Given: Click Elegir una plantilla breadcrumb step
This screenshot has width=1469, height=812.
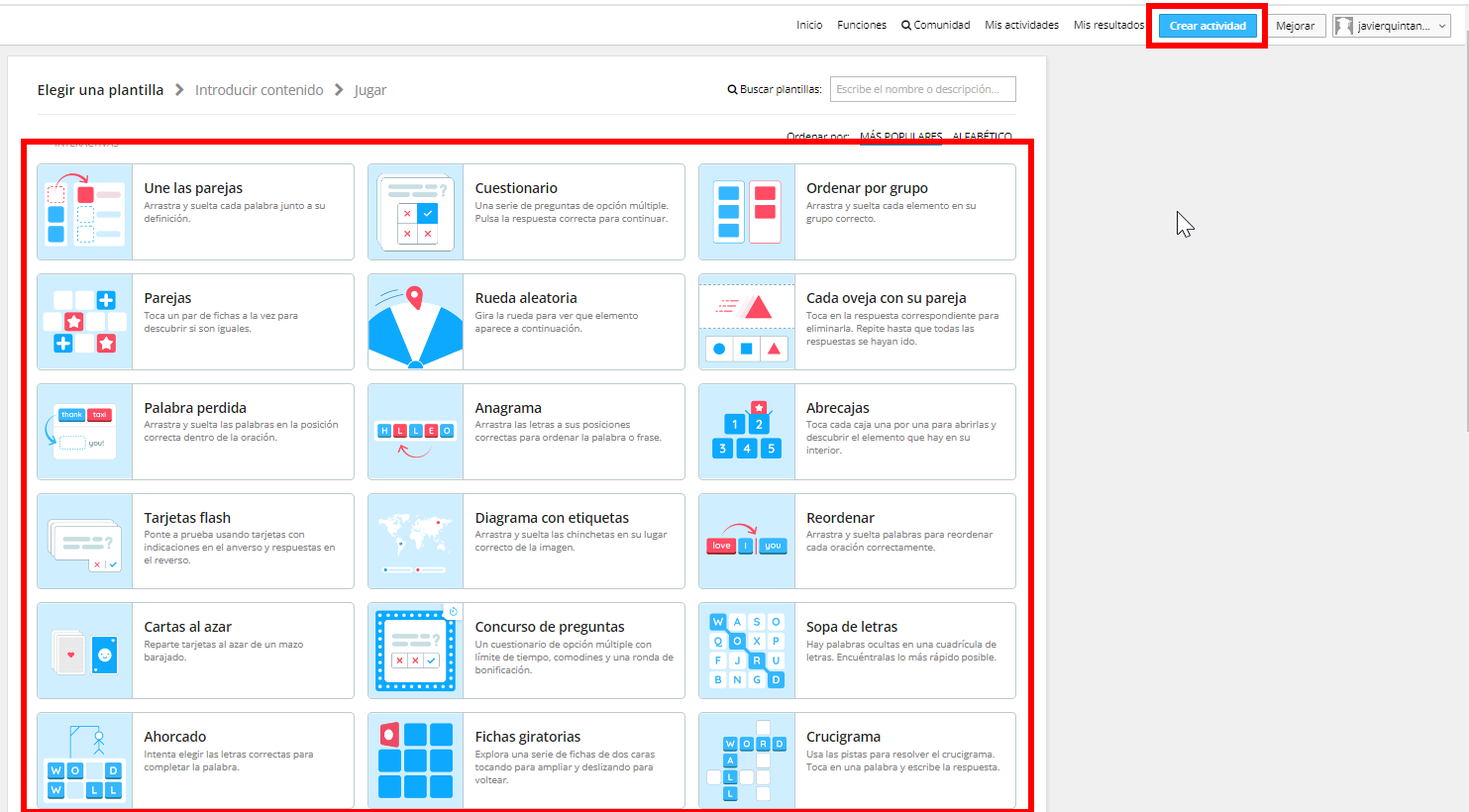Looking at the screenshot, I should point(100,90).
